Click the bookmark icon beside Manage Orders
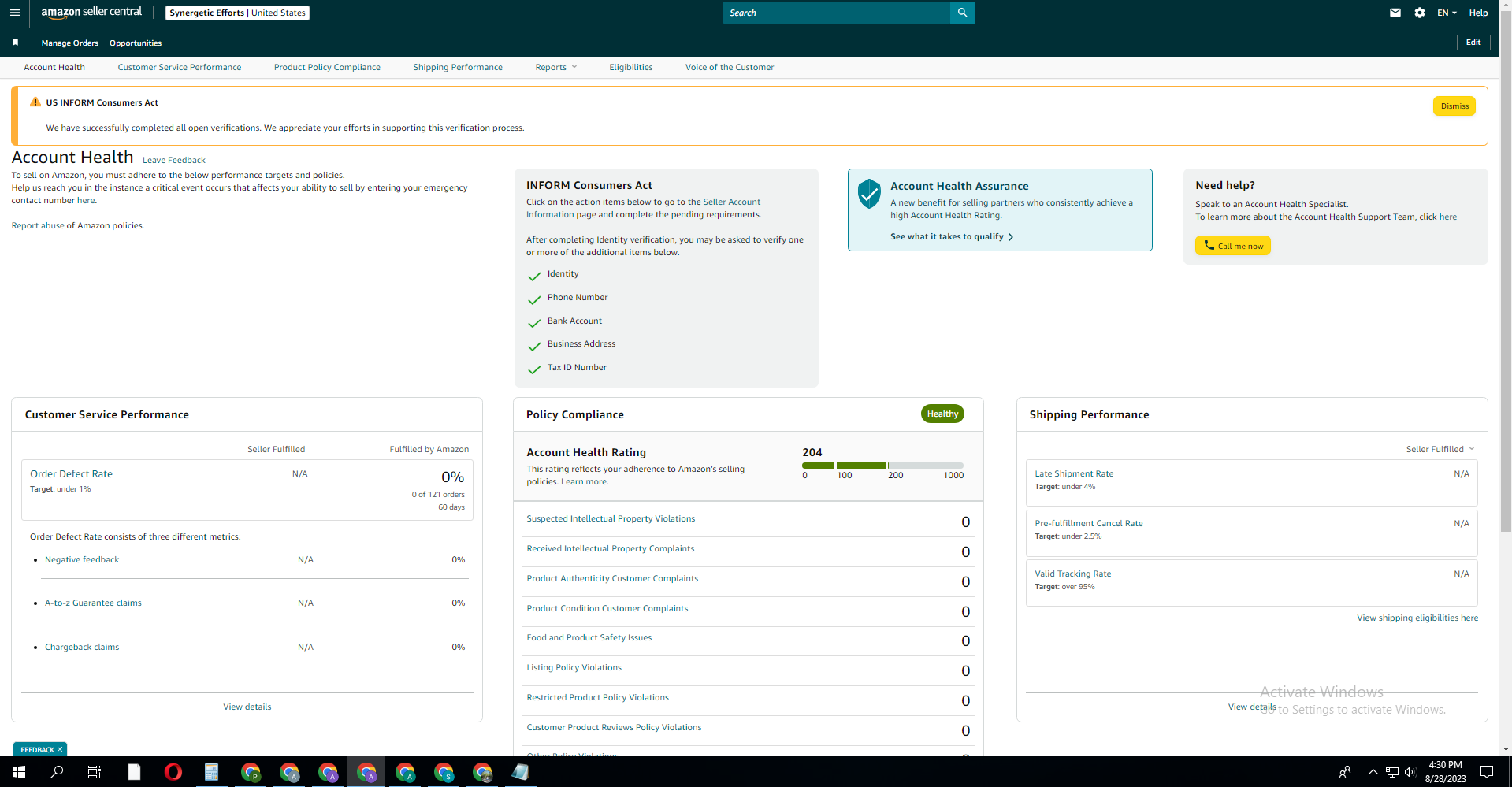 tap(15, 43)
